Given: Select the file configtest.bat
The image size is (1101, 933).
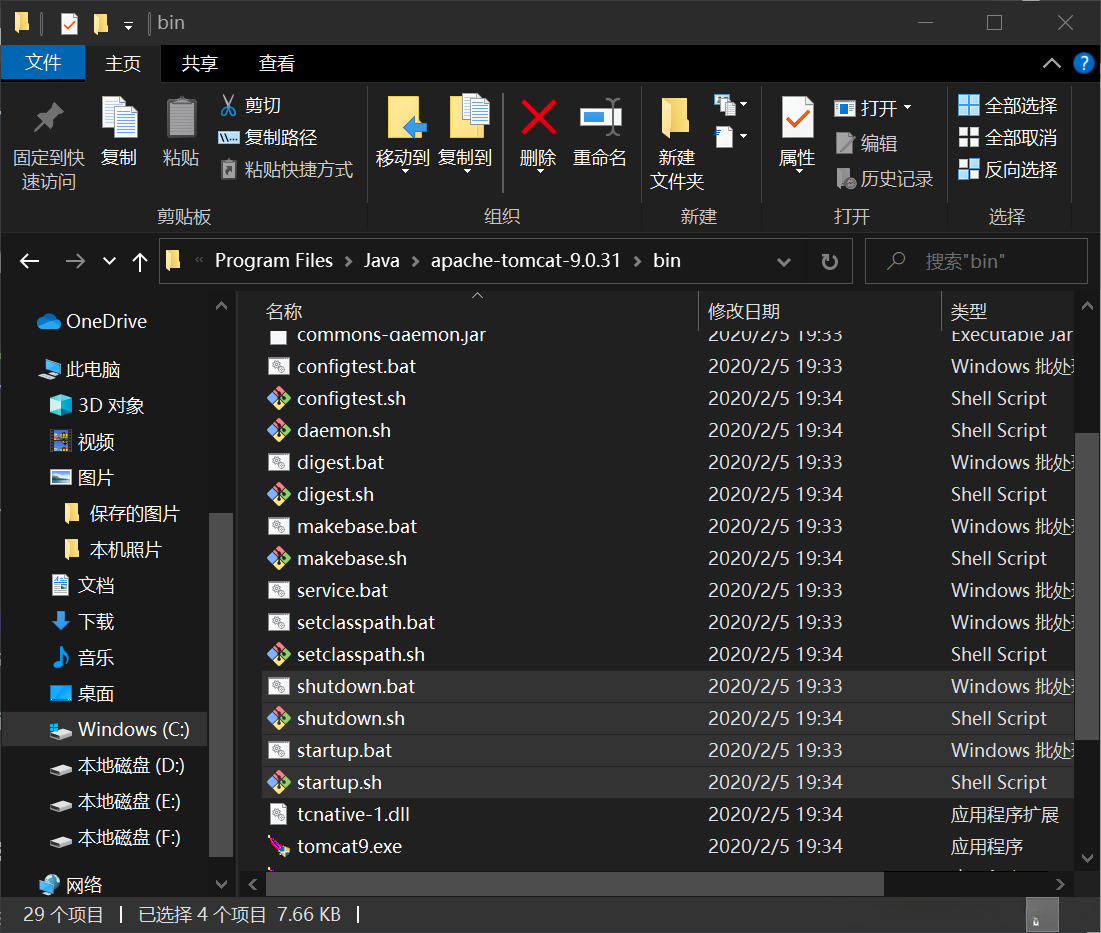Looking at the screenshot, I should tap(668, 366).
